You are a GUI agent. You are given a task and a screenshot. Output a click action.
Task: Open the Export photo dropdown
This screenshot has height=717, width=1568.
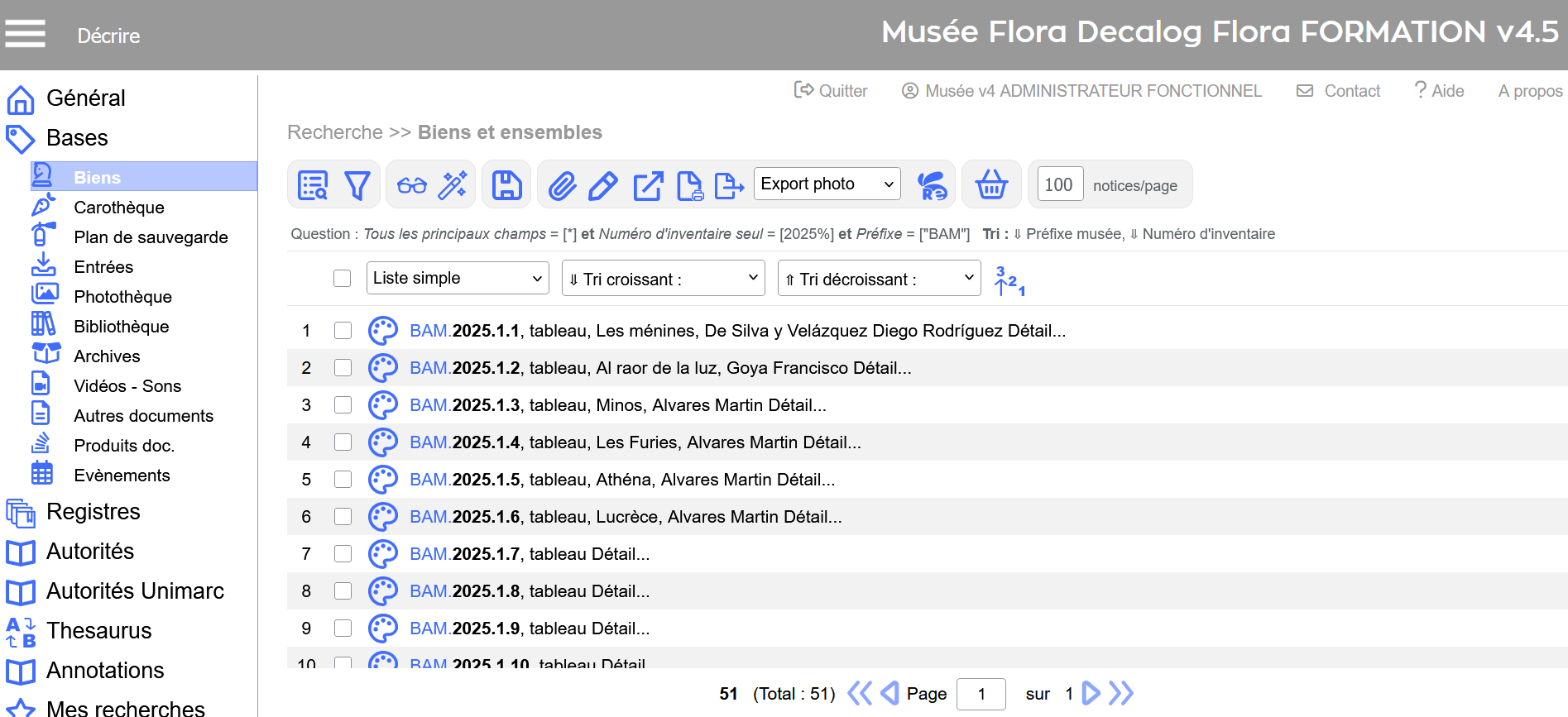tap(827, 184)
